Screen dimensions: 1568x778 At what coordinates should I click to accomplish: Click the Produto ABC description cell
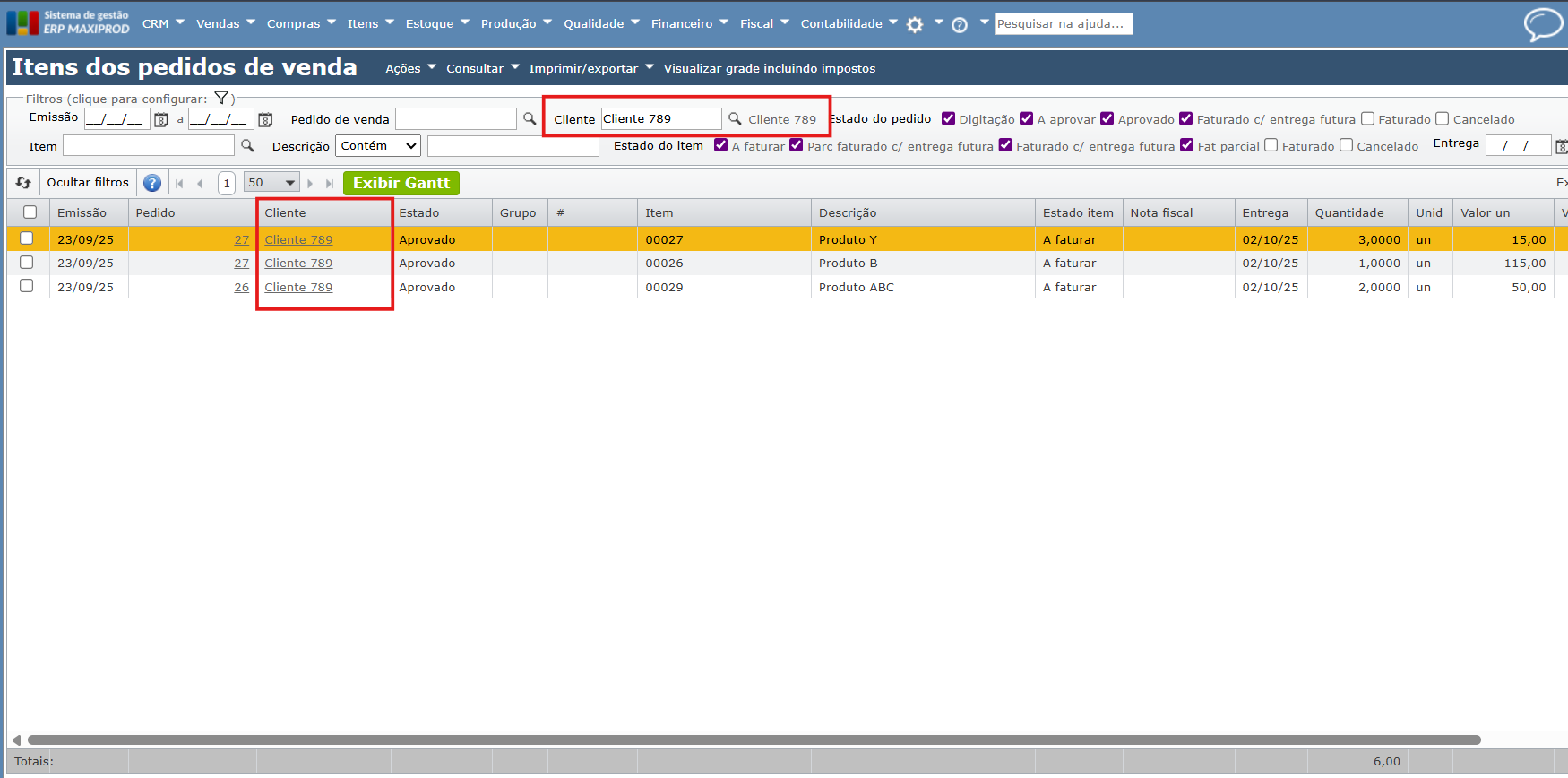coord(923,287)
